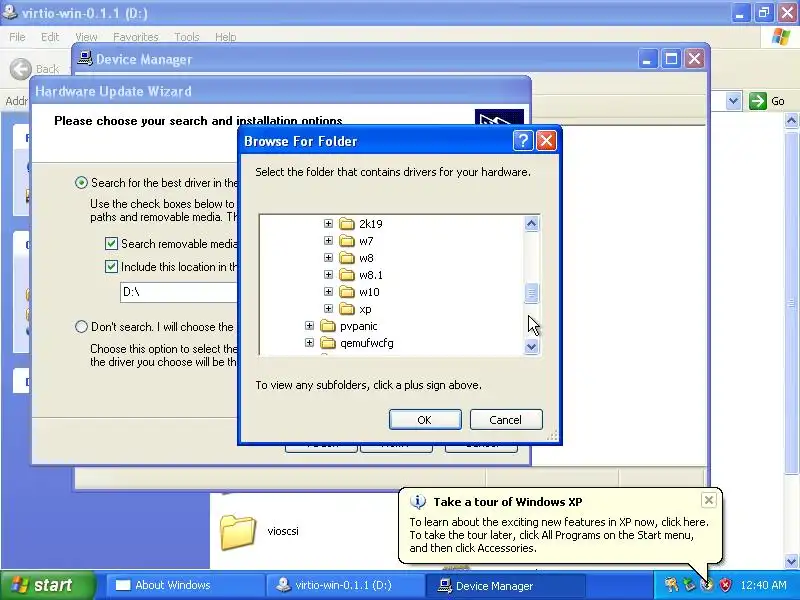Open the Tools menu in Explorer
The width and height of the screenshot is (800, 600).
tap(187, 37)
